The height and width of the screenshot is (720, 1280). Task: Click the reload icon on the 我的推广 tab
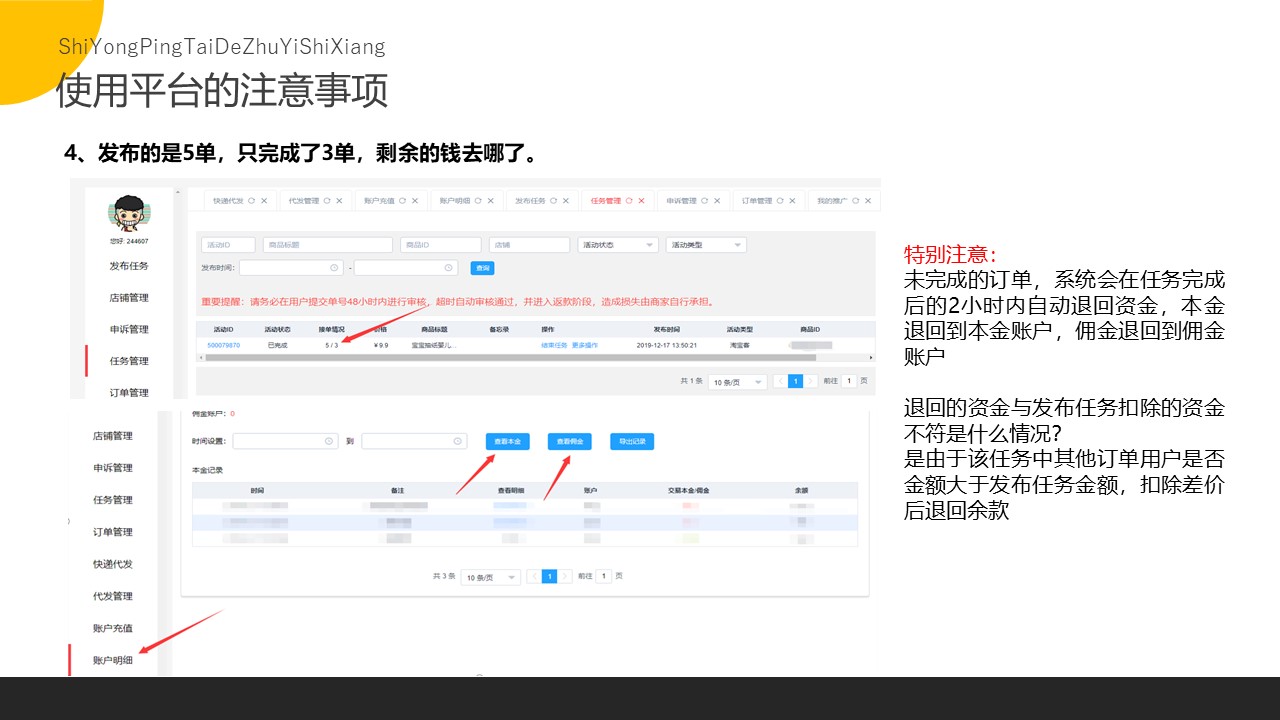pos(856,201)
